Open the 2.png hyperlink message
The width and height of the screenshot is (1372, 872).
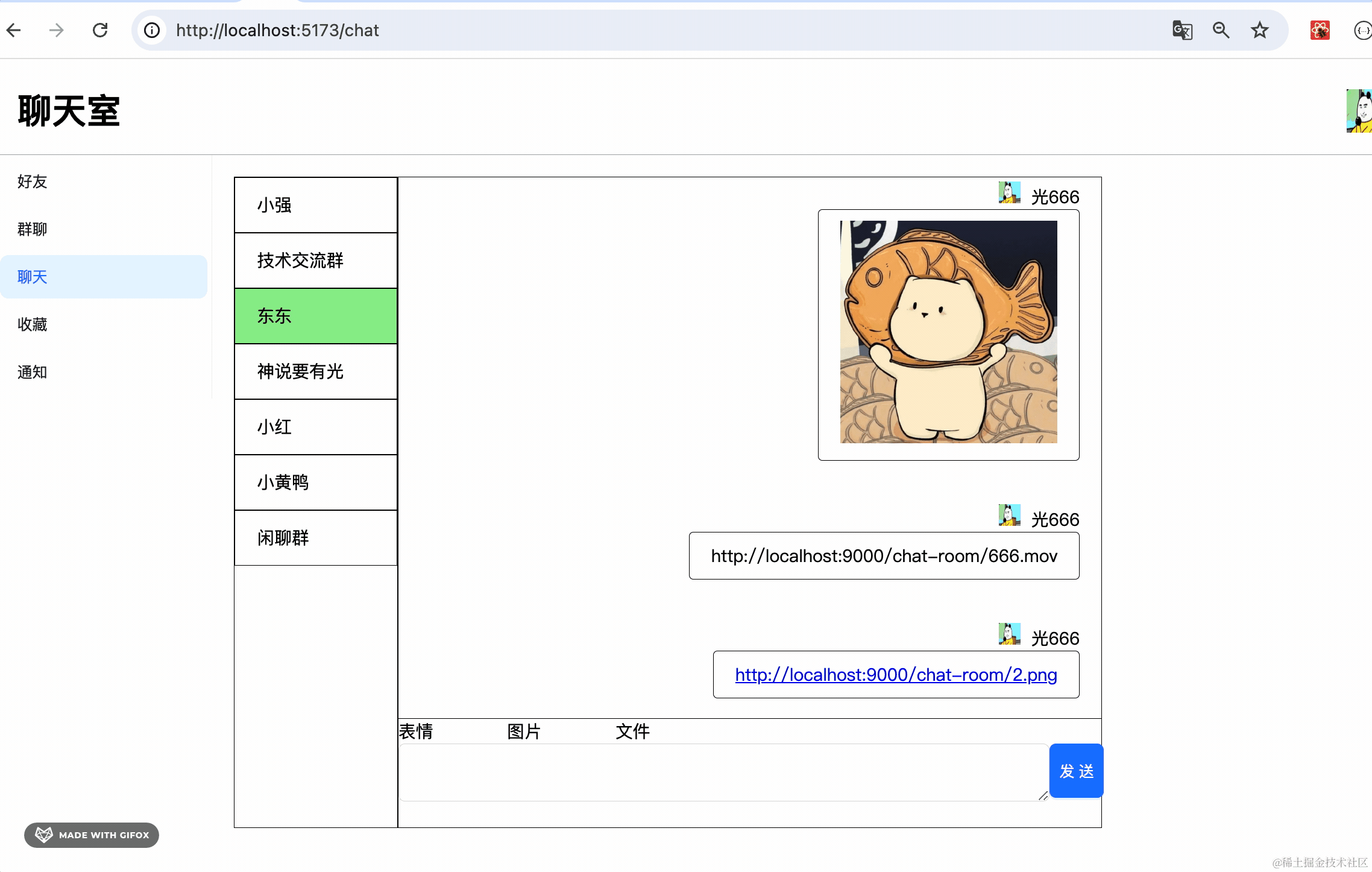[x=896, y=674]
